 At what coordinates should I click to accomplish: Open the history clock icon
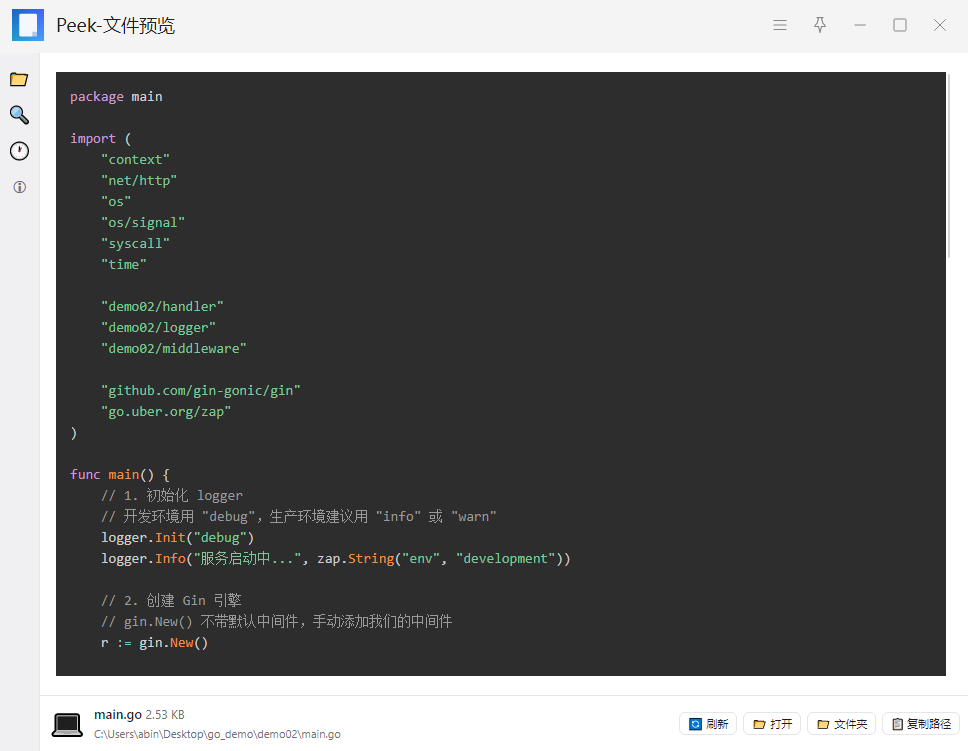tap(19, 151)
